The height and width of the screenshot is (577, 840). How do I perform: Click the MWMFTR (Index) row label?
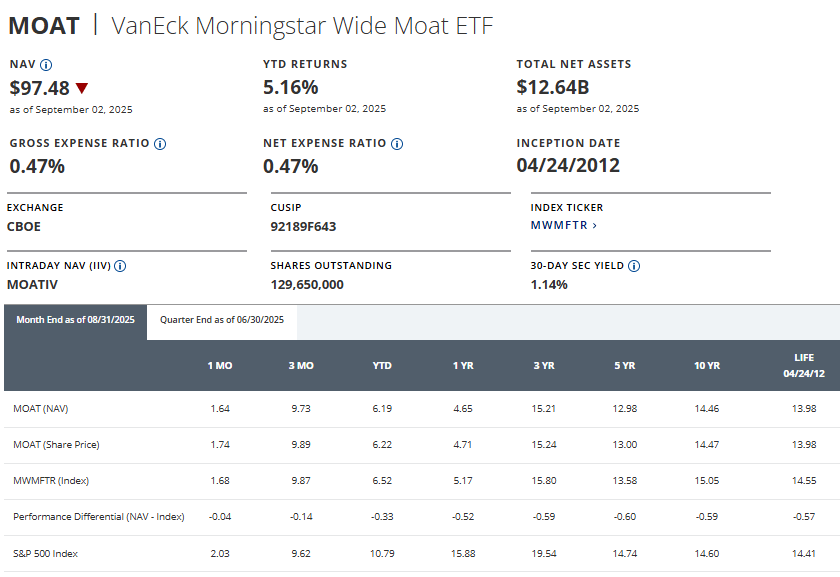[x=51, y=481]
